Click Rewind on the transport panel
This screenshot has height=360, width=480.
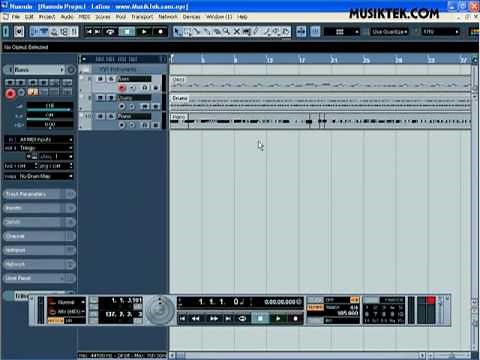pyautogui.click(x=196, y=319)
